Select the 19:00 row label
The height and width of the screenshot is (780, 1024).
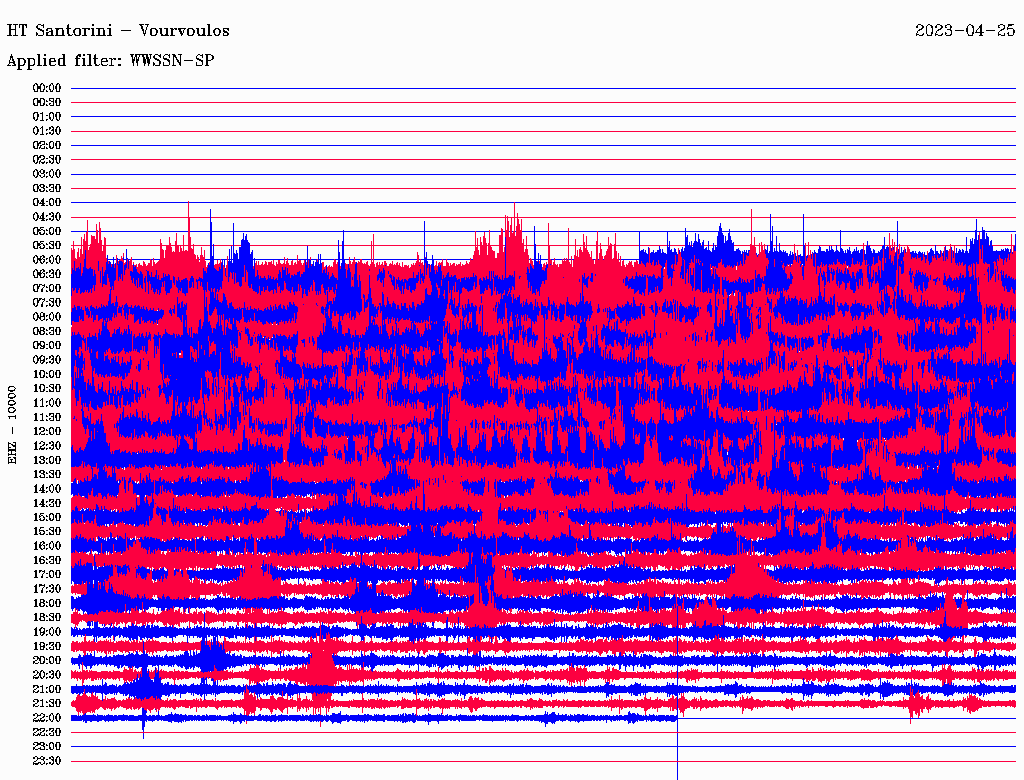pyautogui.click(x=47, y=632)
